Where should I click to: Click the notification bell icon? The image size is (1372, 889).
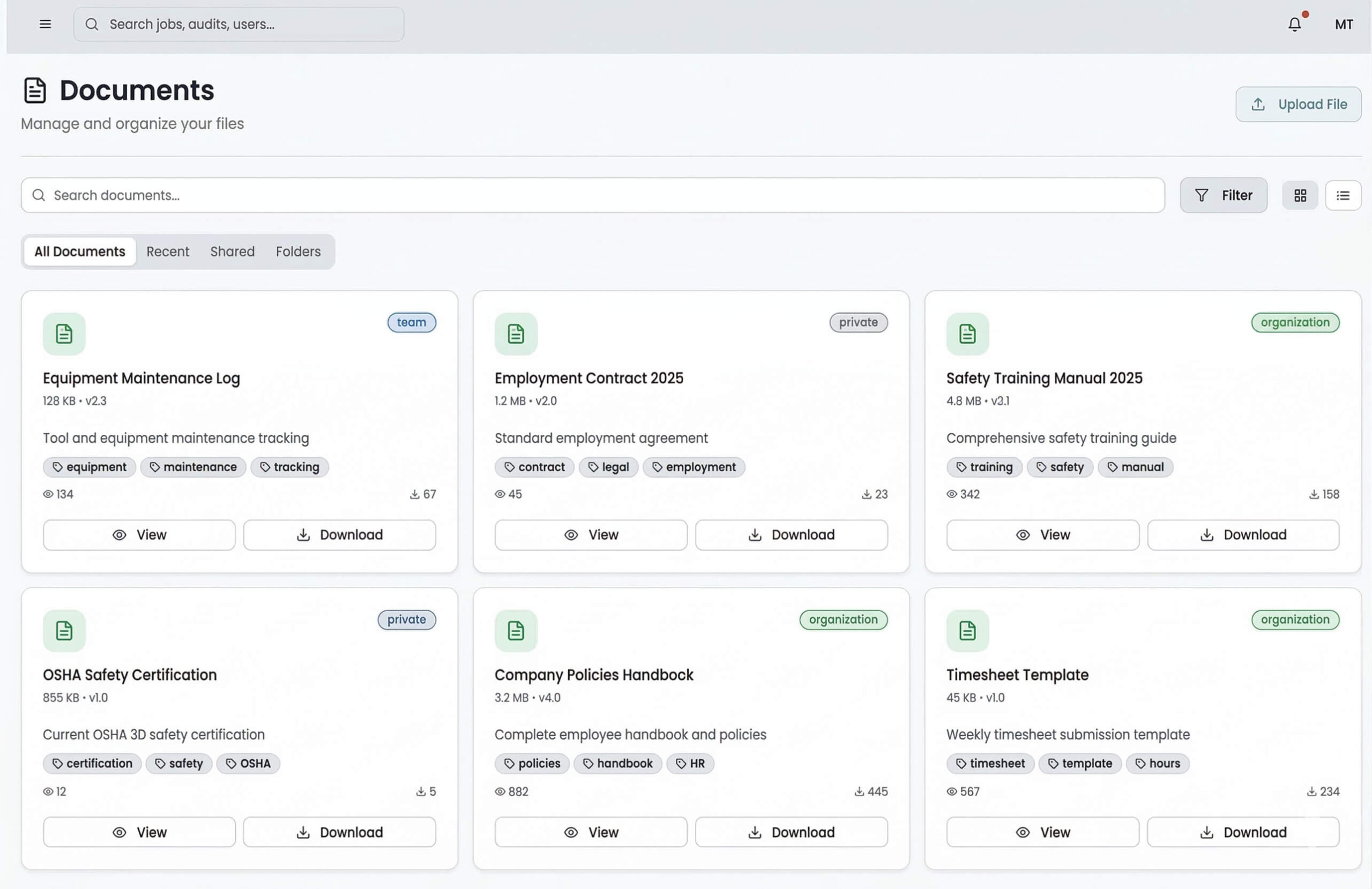point(1294,24)
